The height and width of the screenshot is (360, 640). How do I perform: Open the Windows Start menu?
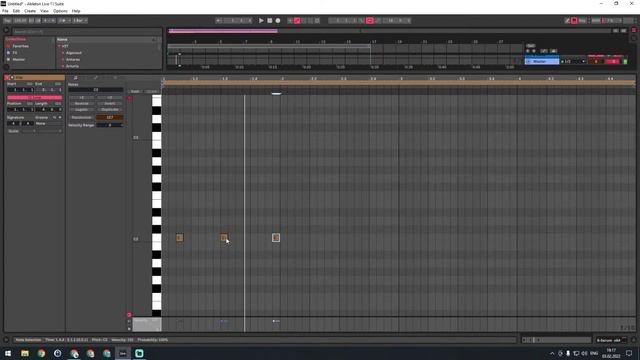tap(8, 353)
